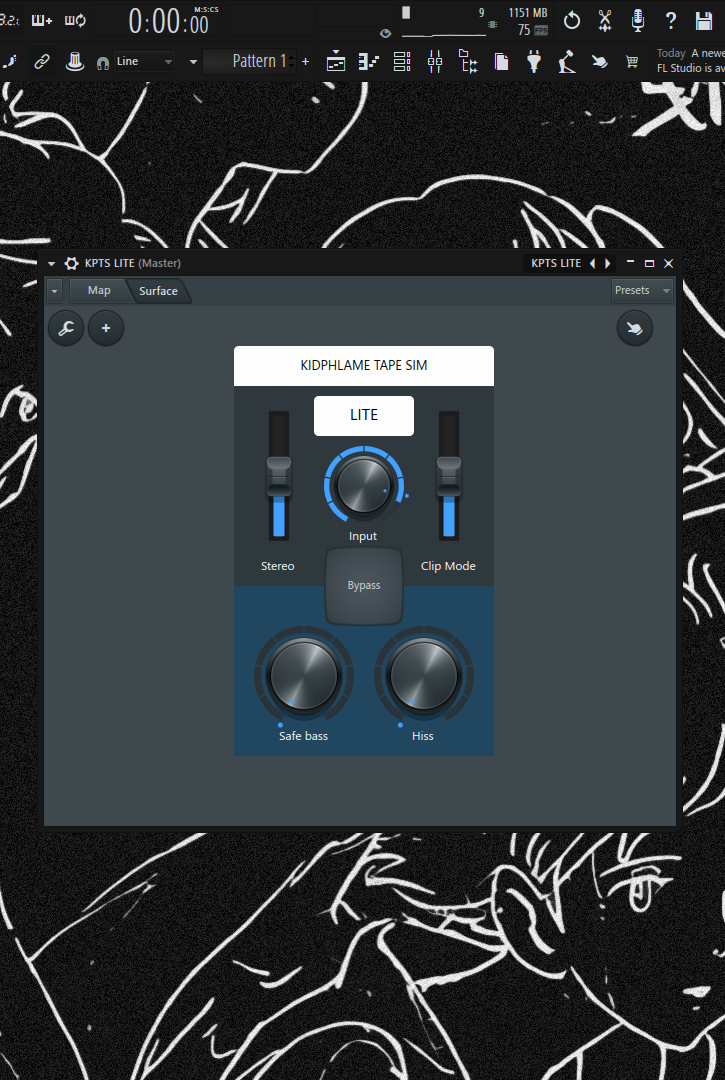Click the 0:00:00 time display
This screenshot has height=1080, width=725.
(x=168, y=23)
